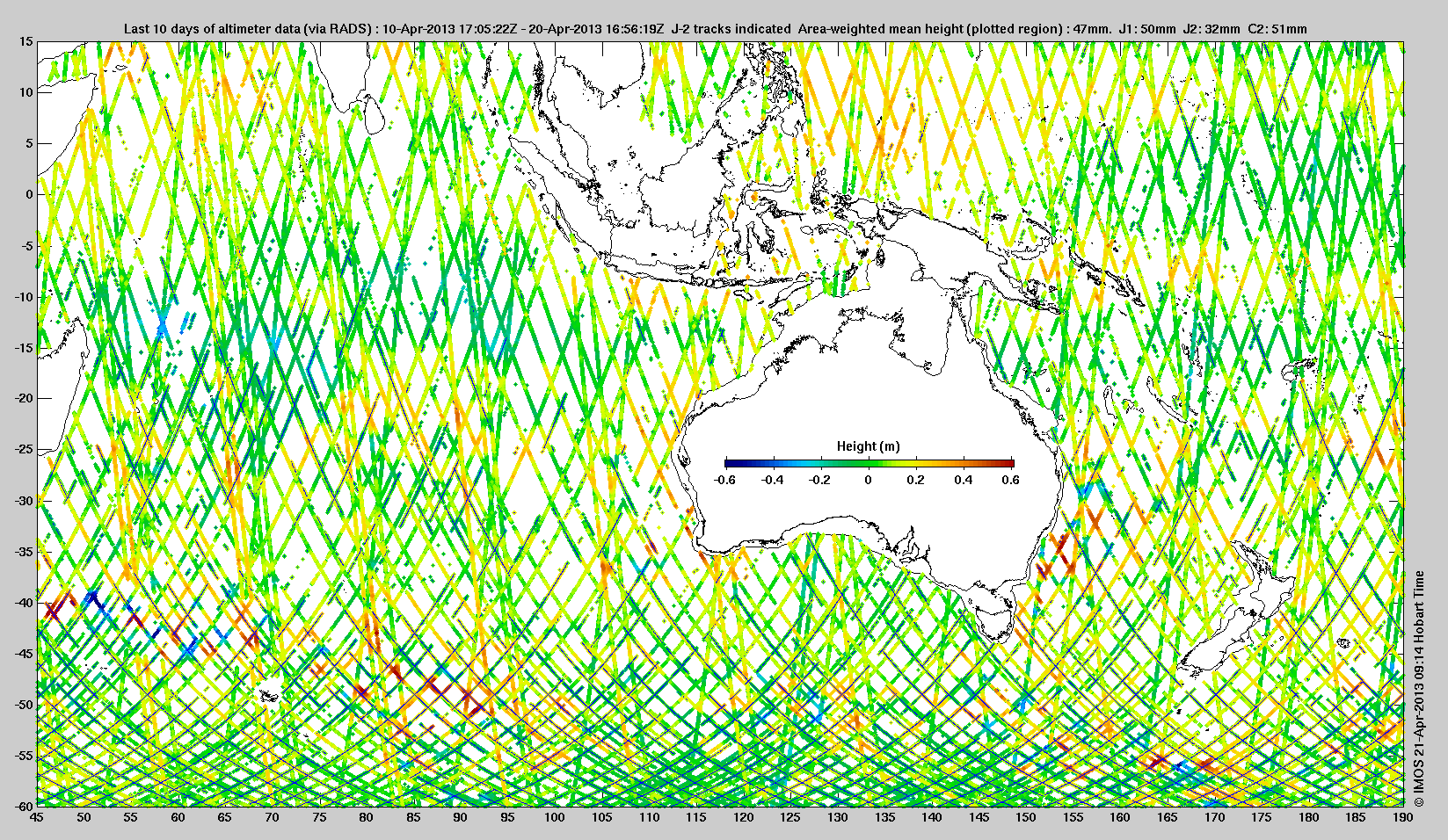
Task: Click "J-2 tracks indicated" in the title
Action: [731, 29]
